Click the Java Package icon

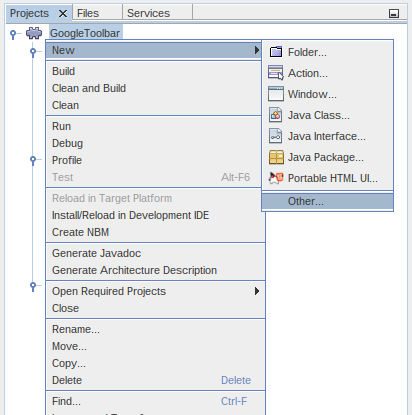[x=276, y=157]
